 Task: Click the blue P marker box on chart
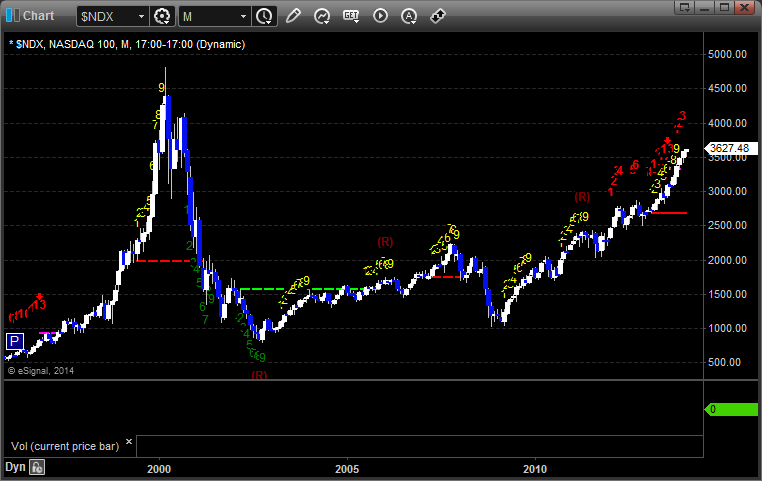click(15, 341)
